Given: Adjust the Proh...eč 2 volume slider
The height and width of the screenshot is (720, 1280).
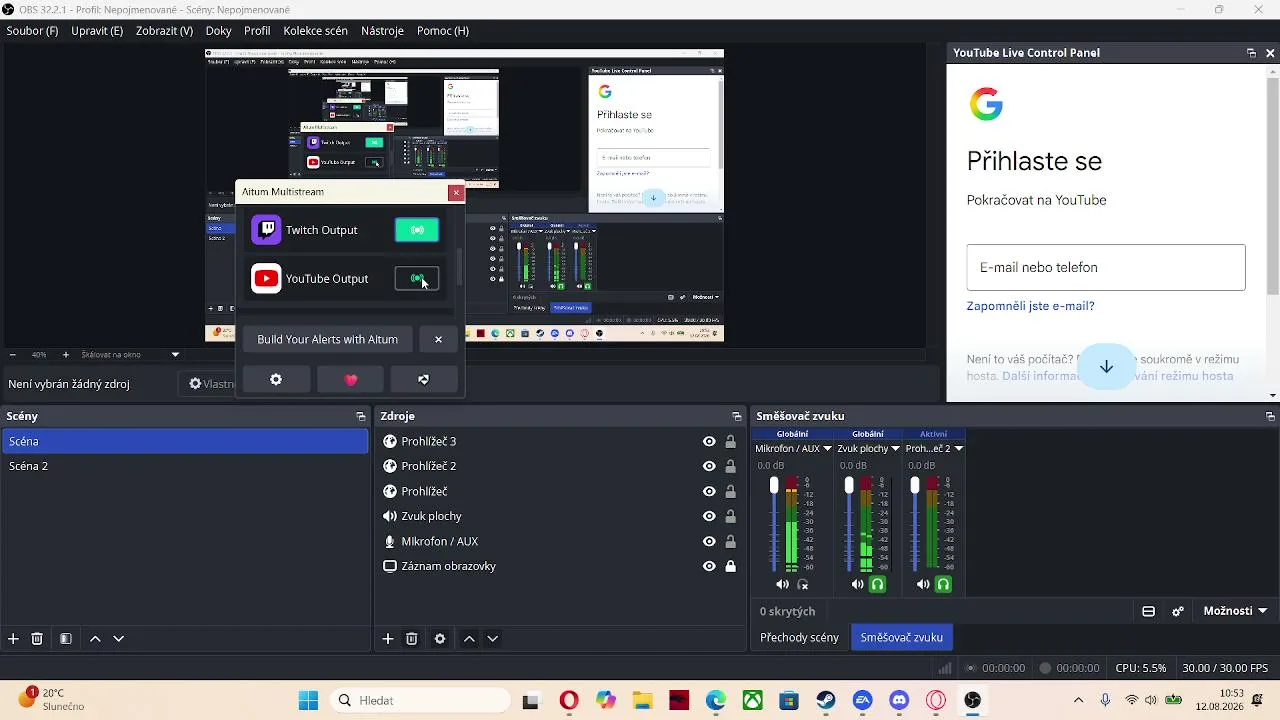Looking at the screenshot, I should (x=915, y=485).
